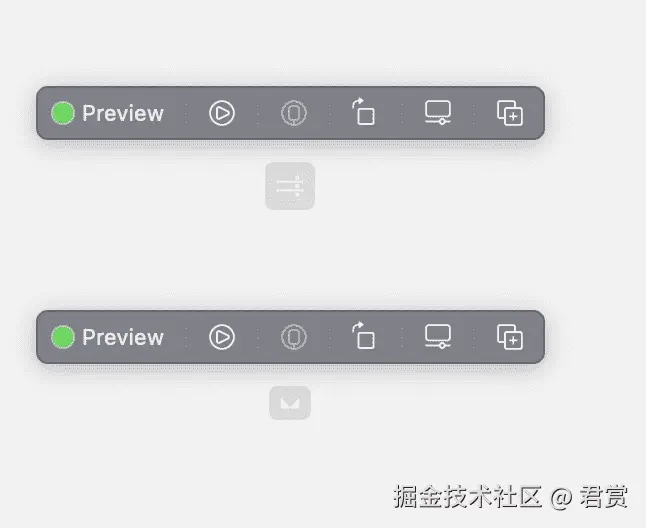Start Live Preview in the upper toolbar
The width and height of the screenshot is (646, 528).
point(222,113)
